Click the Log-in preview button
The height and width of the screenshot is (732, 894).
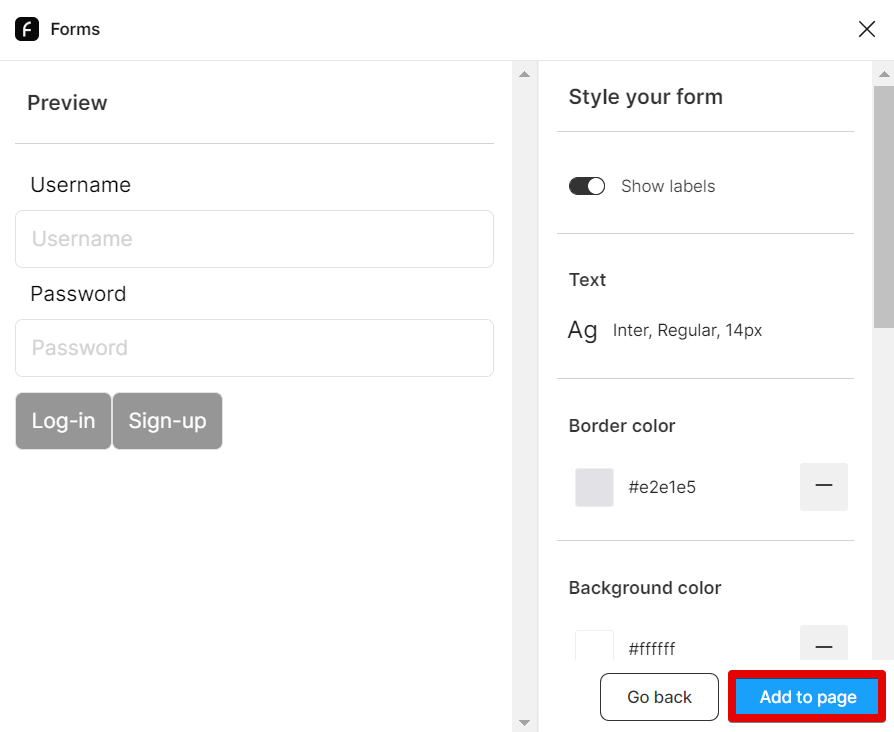click(x=63, y=421)
